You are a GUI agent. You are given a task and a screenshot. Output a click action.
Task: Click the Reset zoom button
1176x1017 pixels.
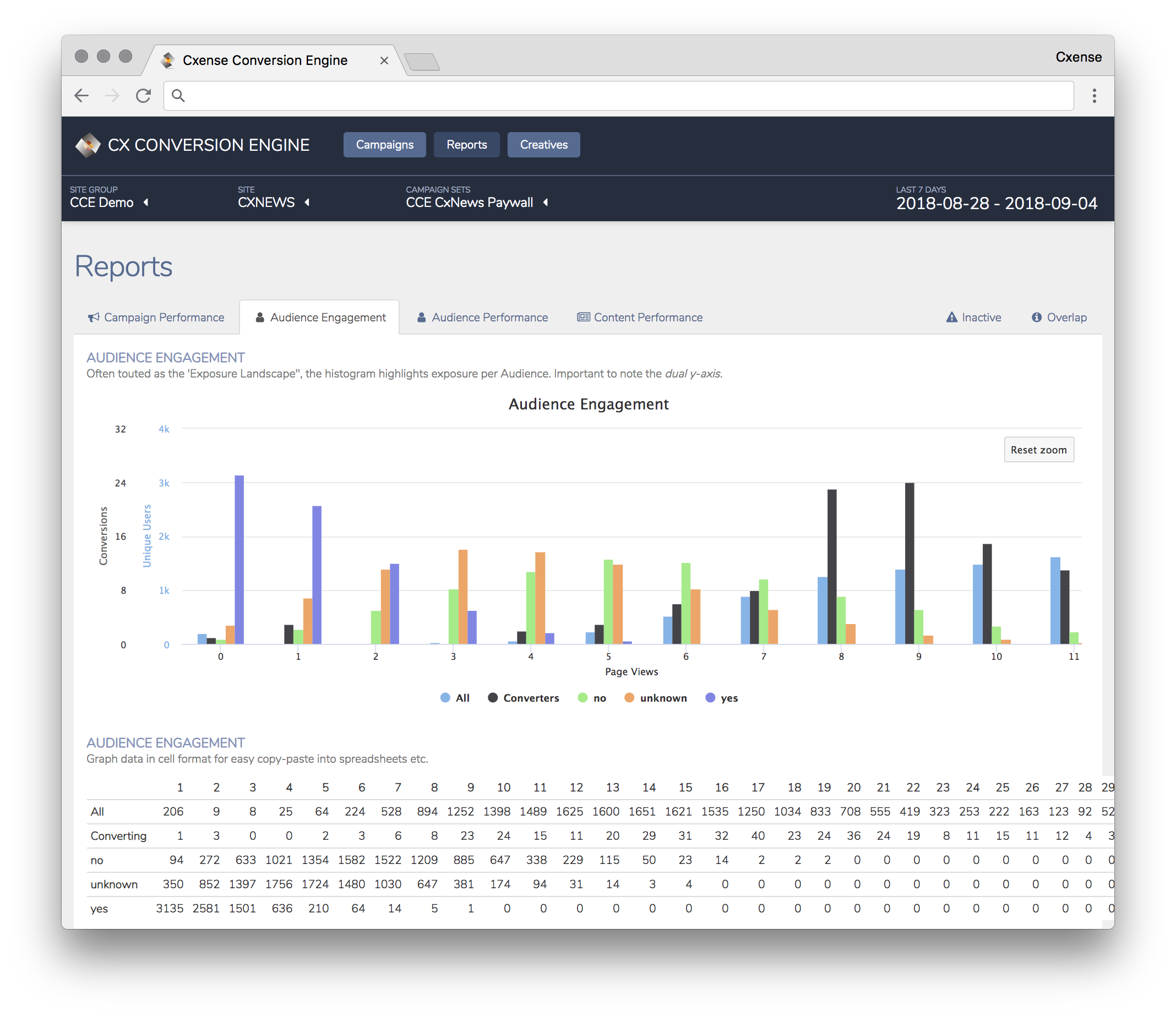pyautogui.click(x=1038, y=450)
